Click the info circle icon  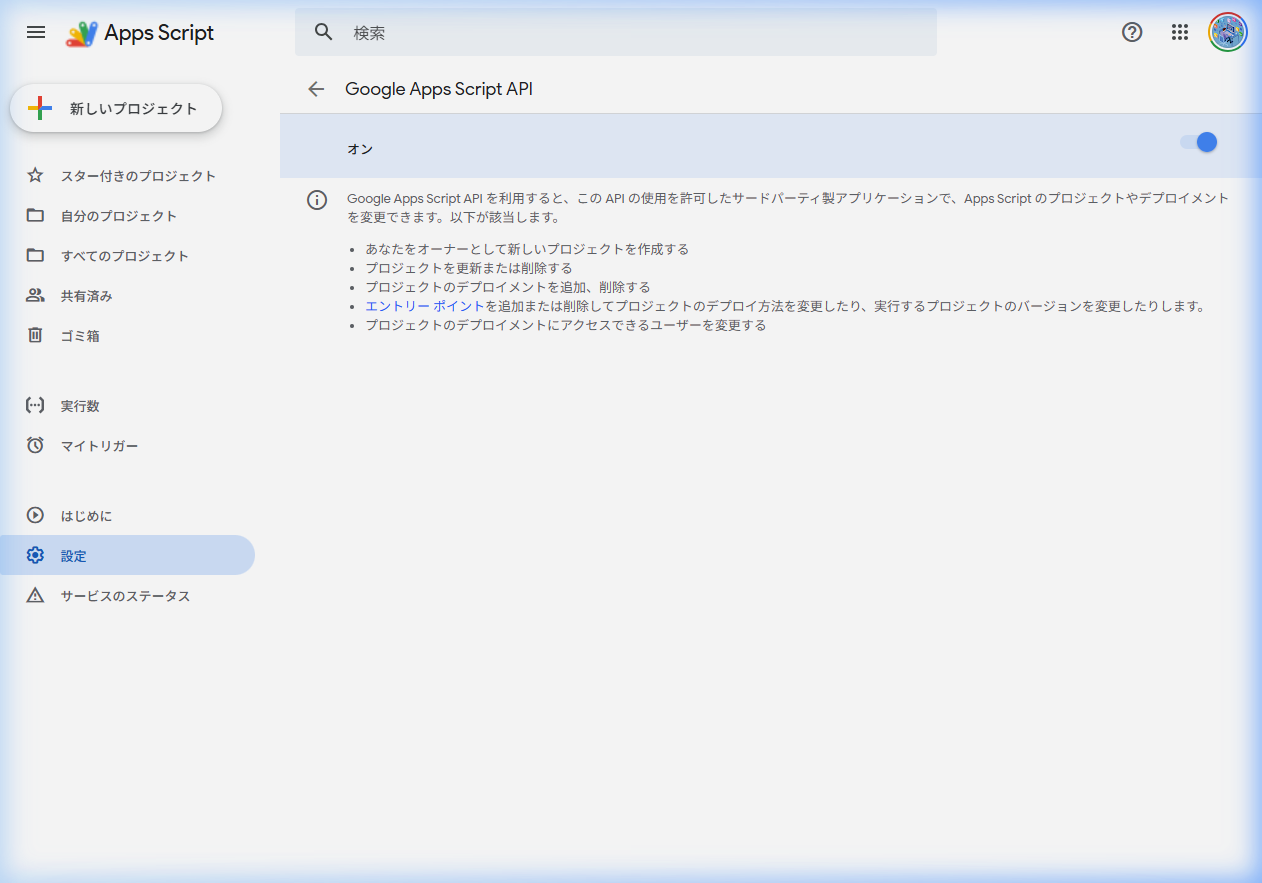(317, 200)
